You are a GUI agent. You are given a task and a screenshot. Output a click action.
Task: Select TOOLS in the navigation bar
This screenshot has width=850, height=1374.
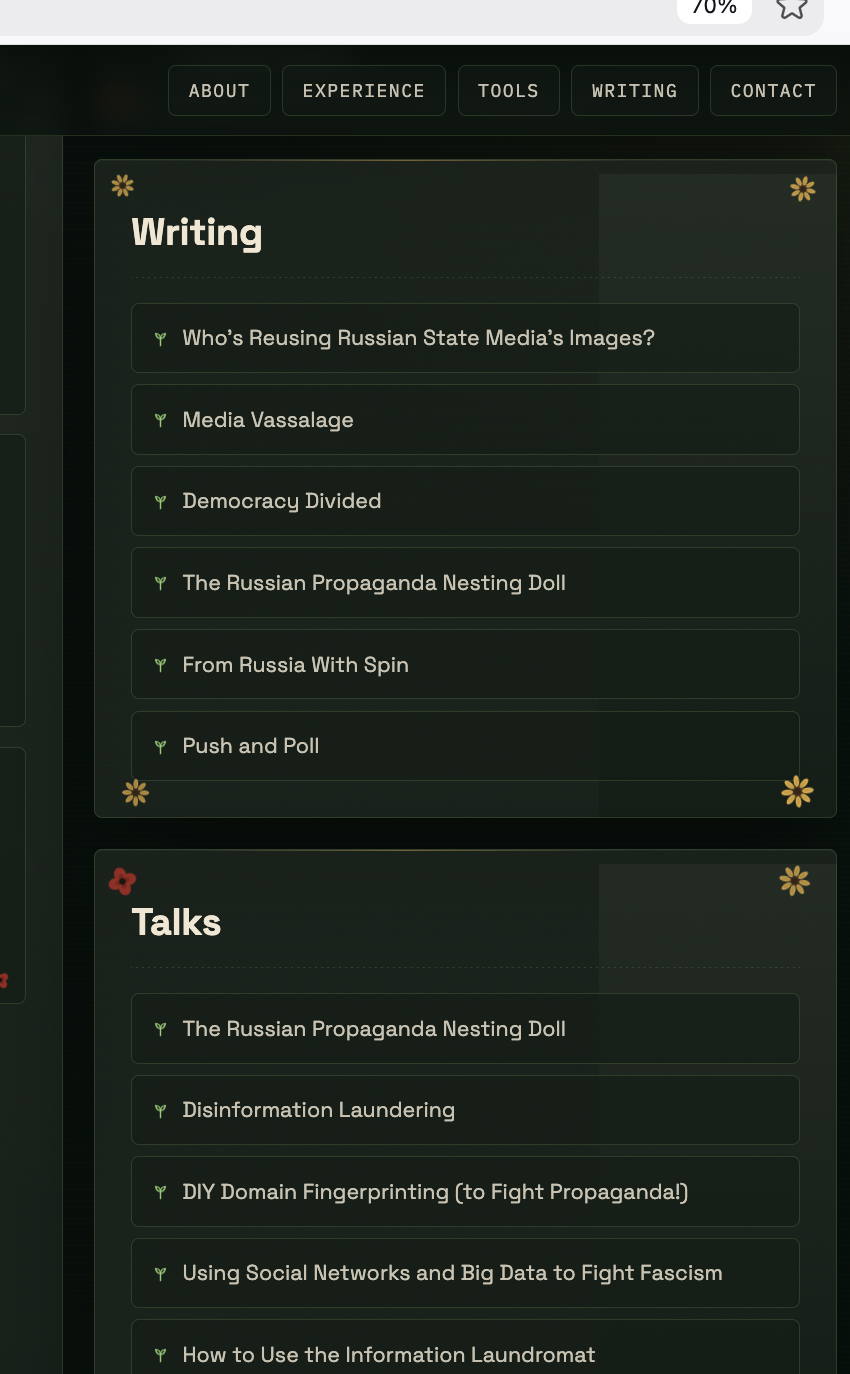(508, 91)
